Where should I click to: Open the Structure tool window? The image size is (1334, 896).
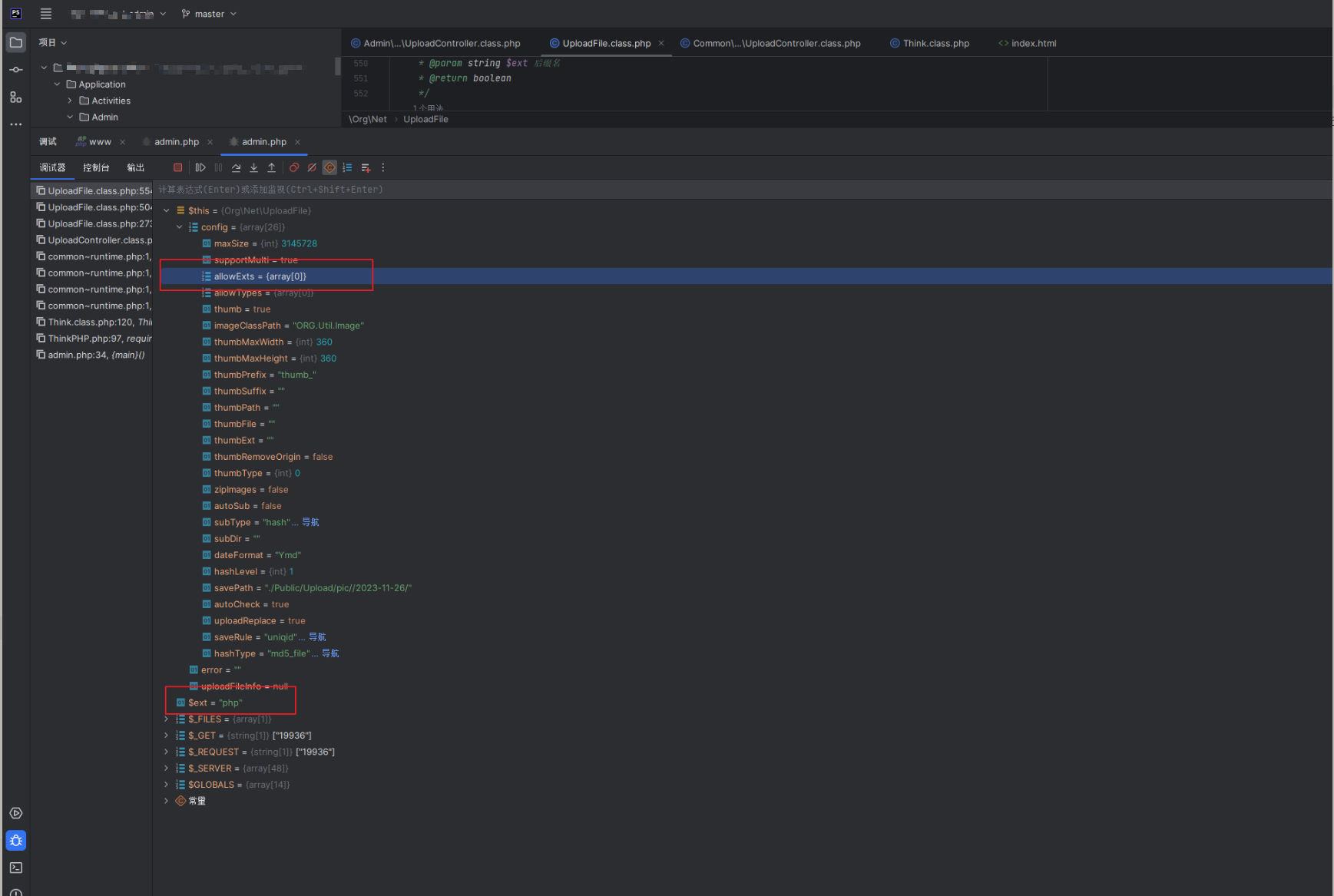point(16,98)
